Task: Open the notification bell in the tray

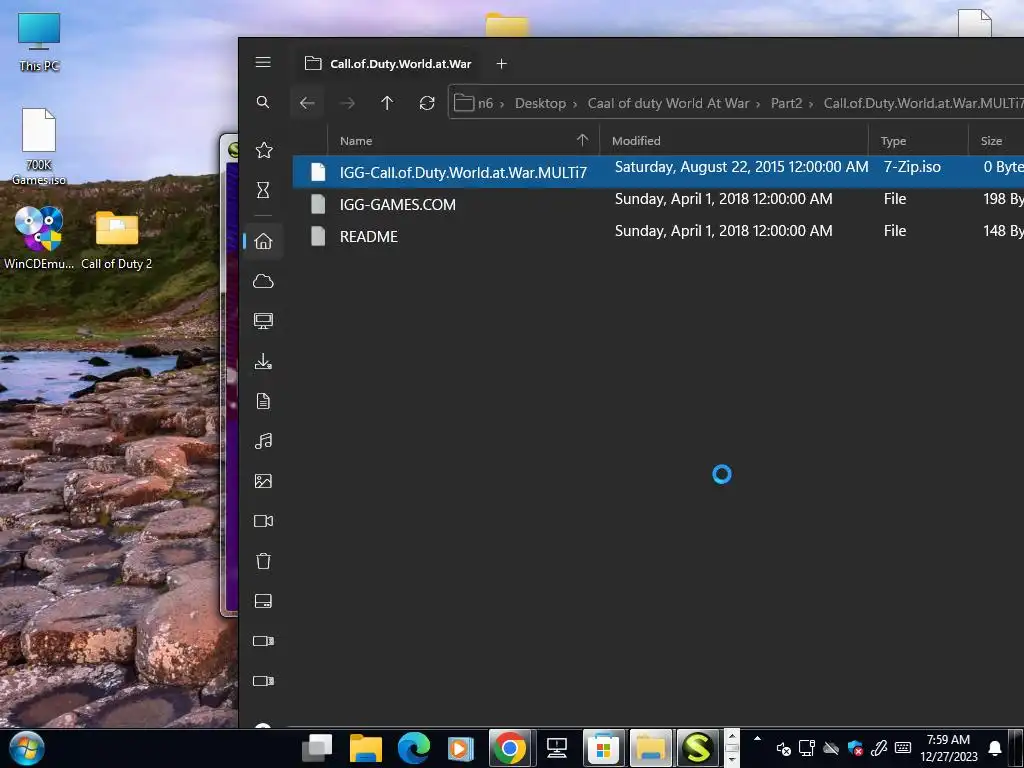Action: (995, 748)
